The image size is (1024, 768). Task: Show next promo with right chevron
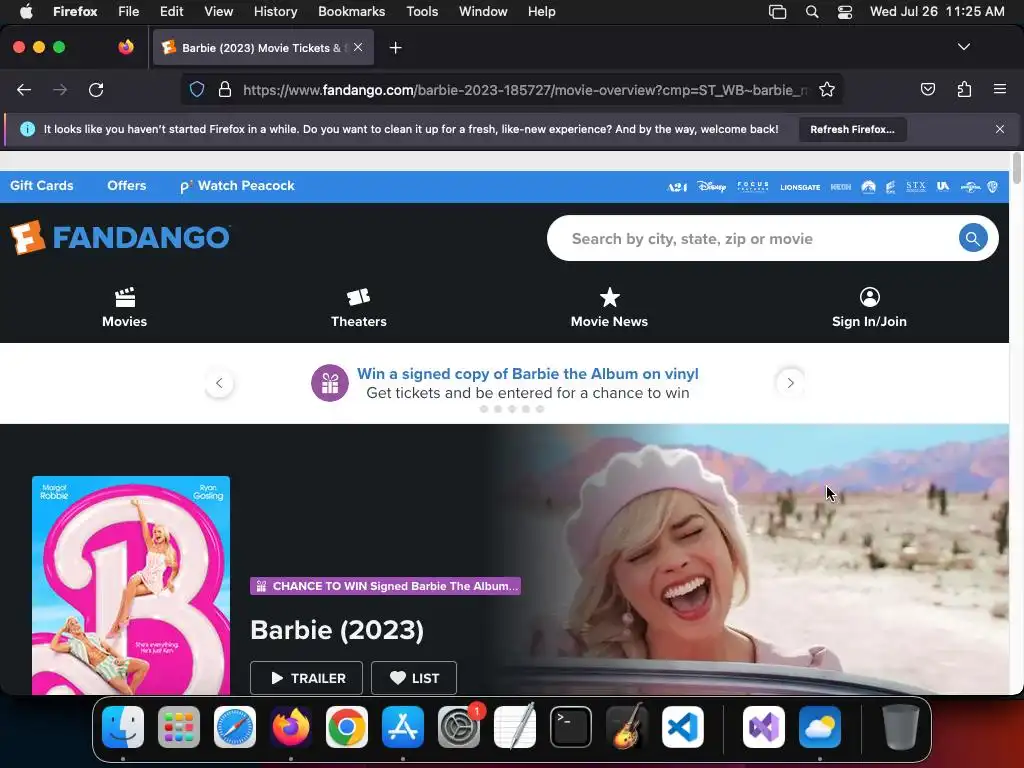[790, 383]
